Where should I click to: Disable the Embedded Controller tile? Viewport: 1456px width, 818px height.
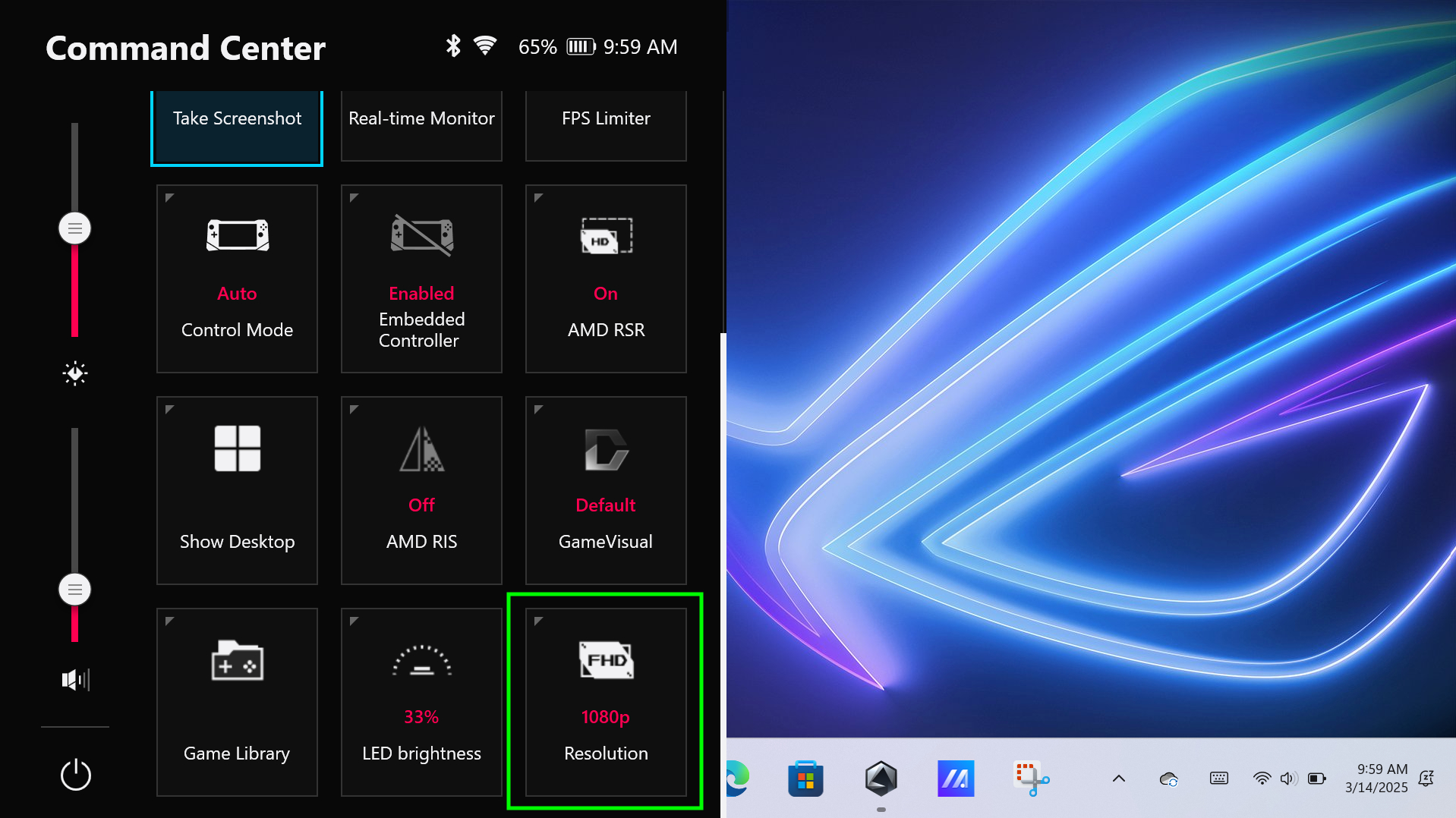[x=421, y=278]
